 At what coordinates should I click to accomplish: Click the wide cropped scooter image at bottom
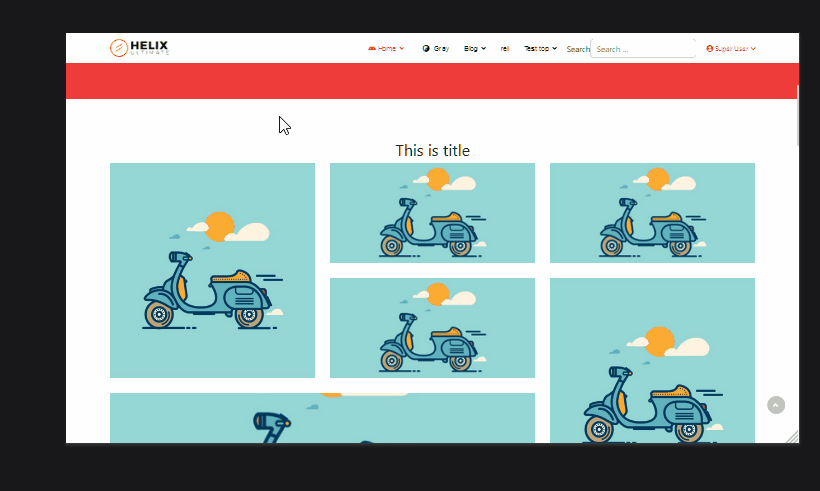[x=322, y=418]
